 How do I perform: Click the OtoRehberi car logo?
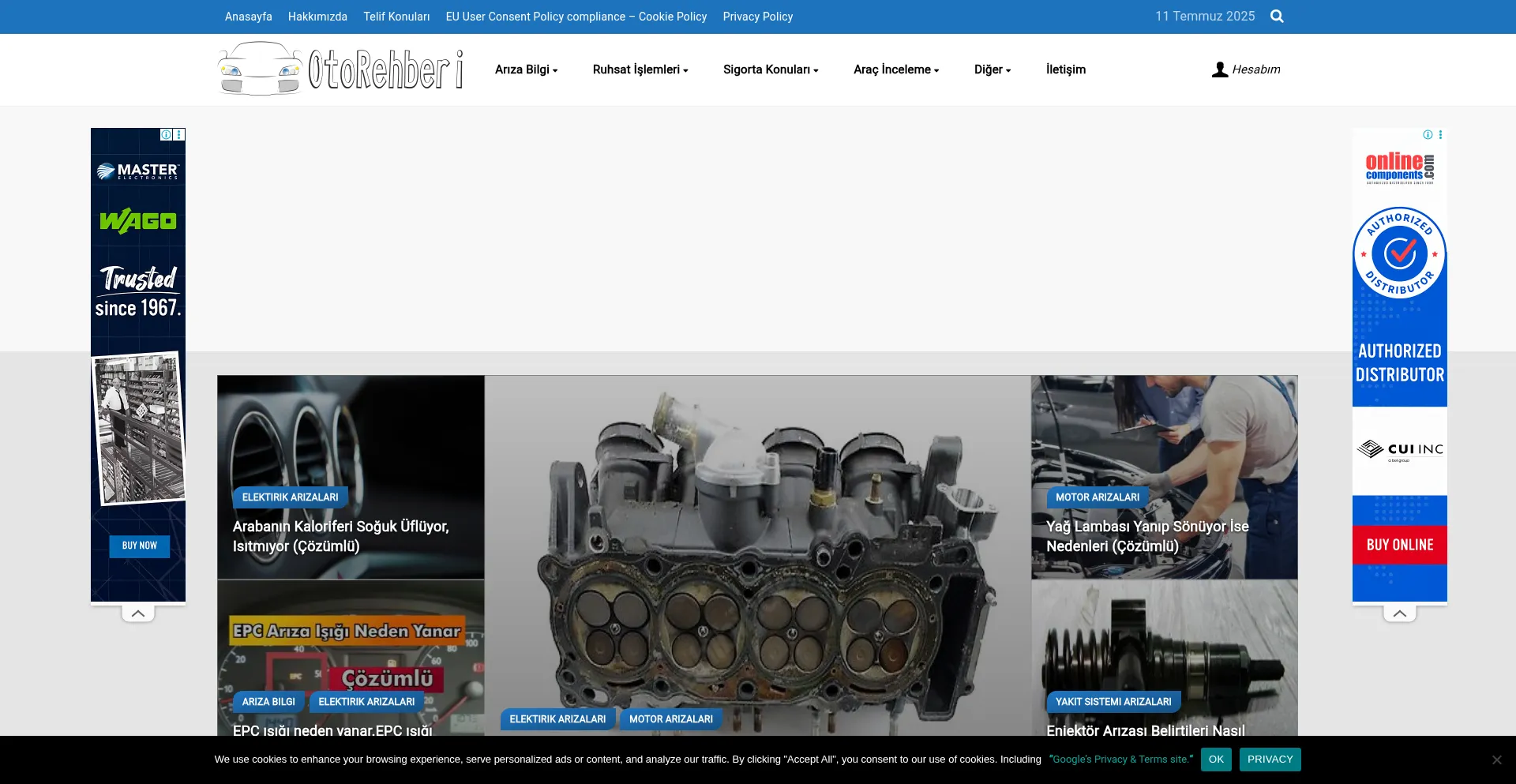[x=340, y=69]
